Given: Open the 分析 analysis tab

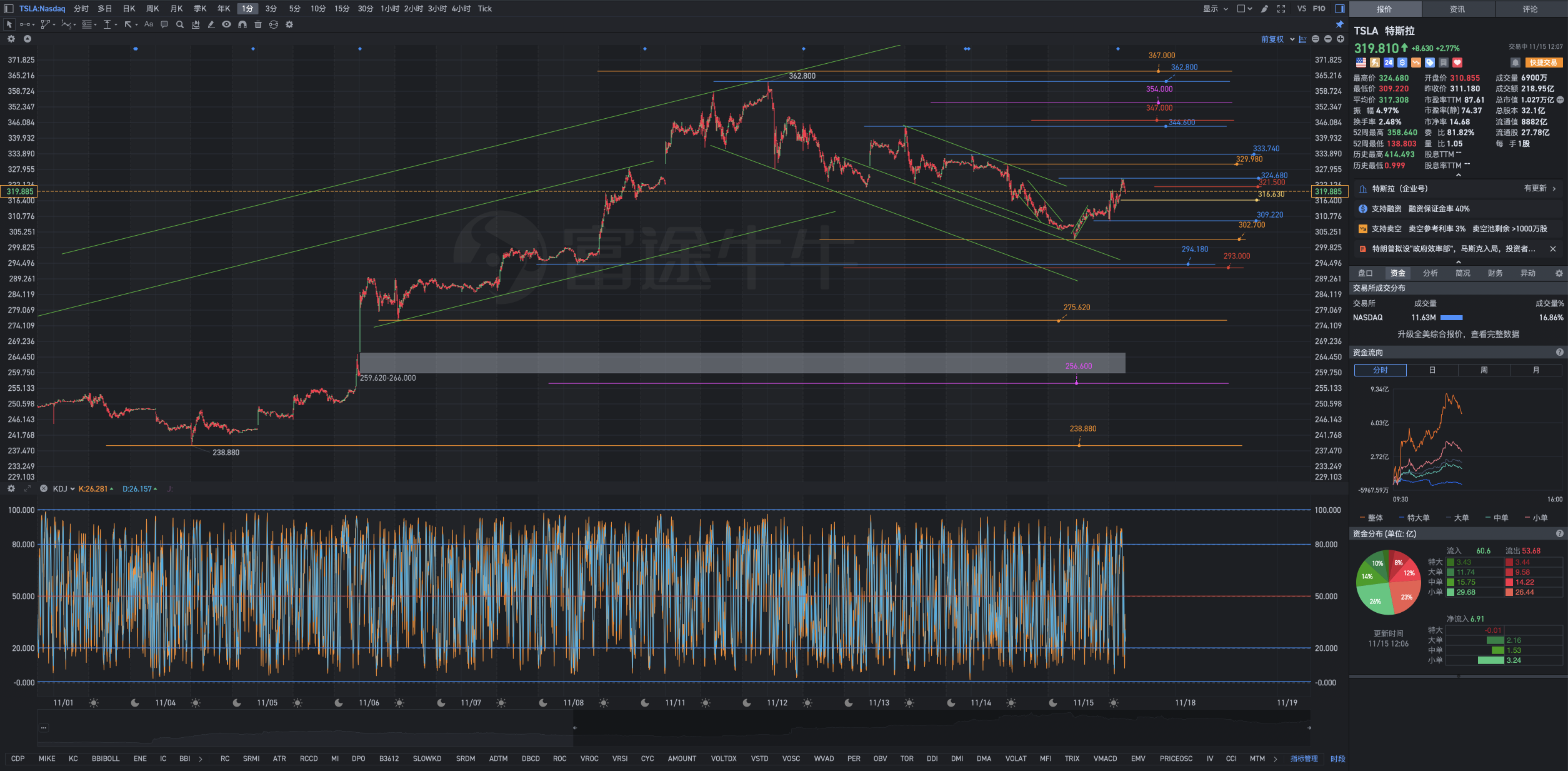Looking at the screenshot, I should [1431, 273].
